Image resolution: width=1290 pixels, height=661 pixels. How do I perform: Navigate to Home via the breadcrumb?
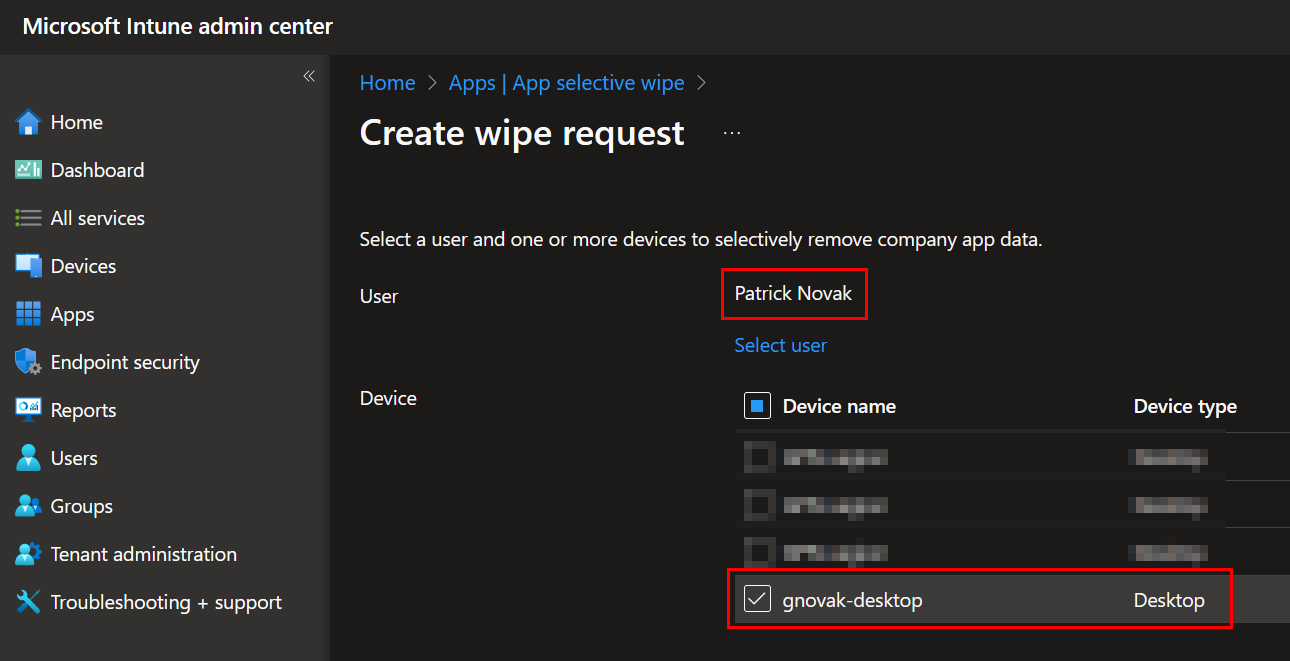pos(387,82)
